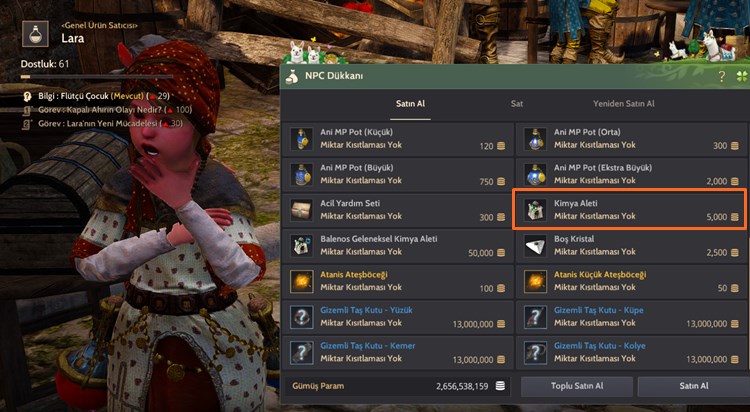
Task: Open the Yeniden Satın Al tab
Action: tap(623, 104)
